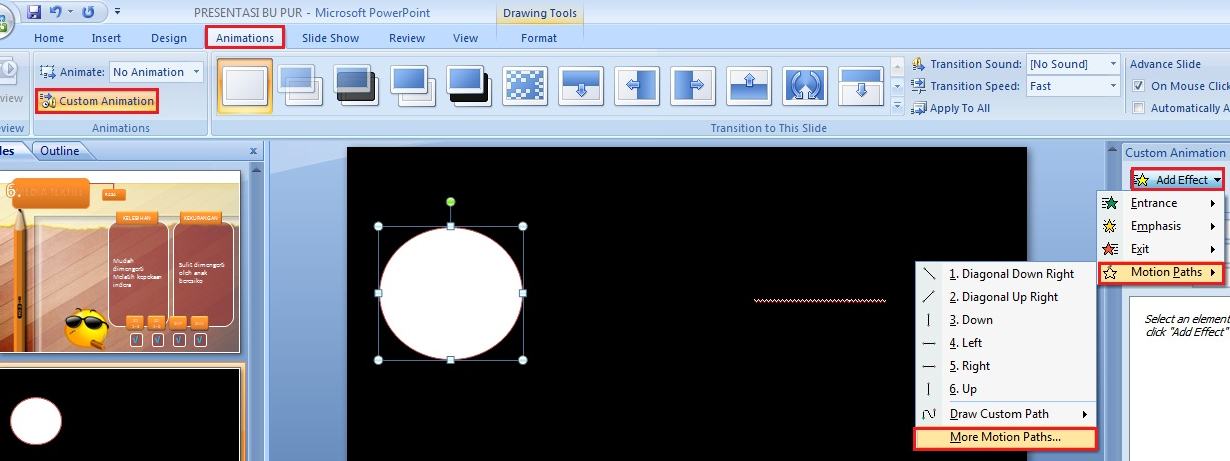Open the Add Effect dropdown button
This screenshot has height=461, width=1230.
[1178, 180]
